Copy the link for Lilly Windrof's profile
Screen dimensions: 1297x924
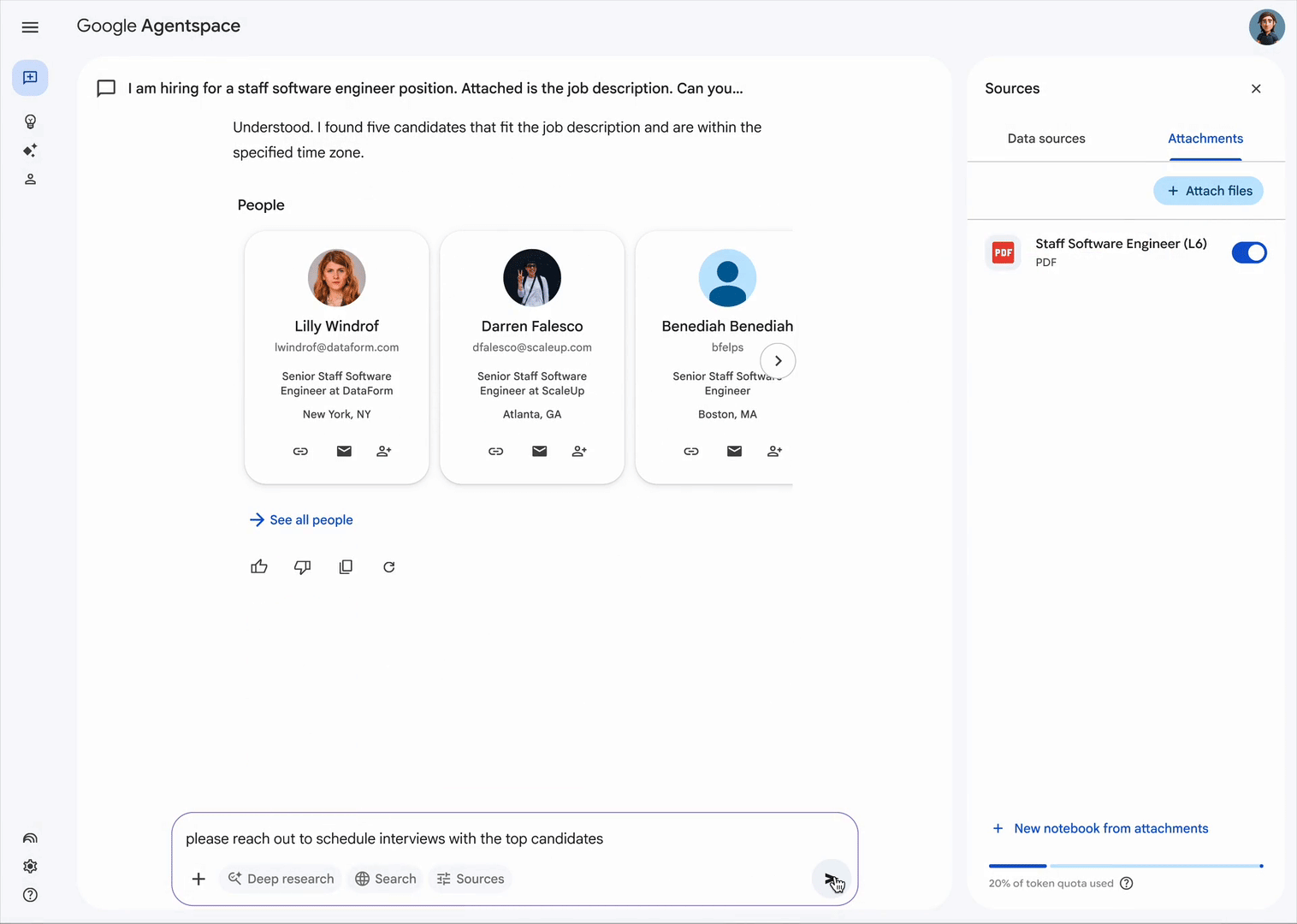[x=300, y=451]
